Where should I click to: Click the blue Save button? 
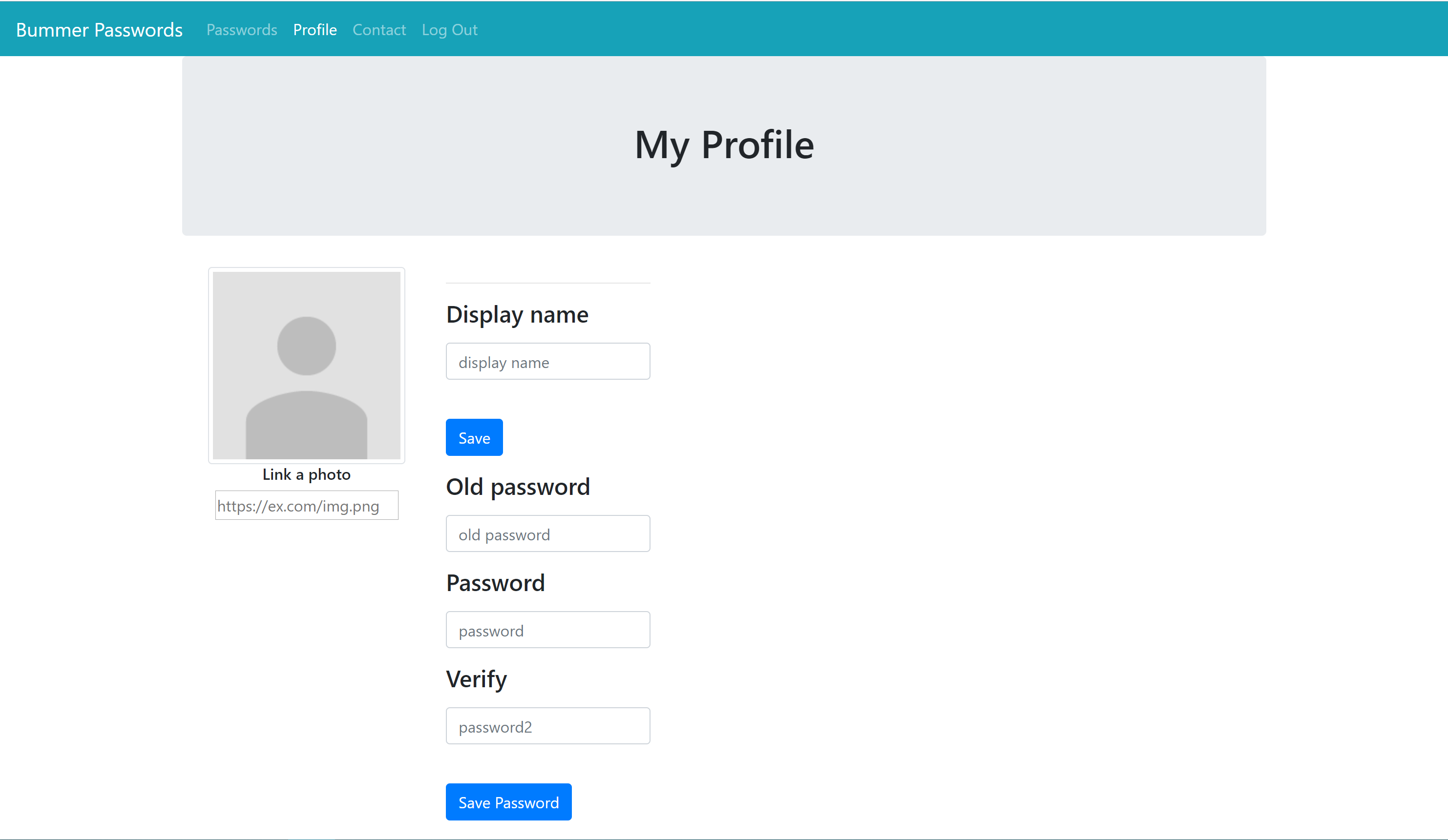pos(475,437)
